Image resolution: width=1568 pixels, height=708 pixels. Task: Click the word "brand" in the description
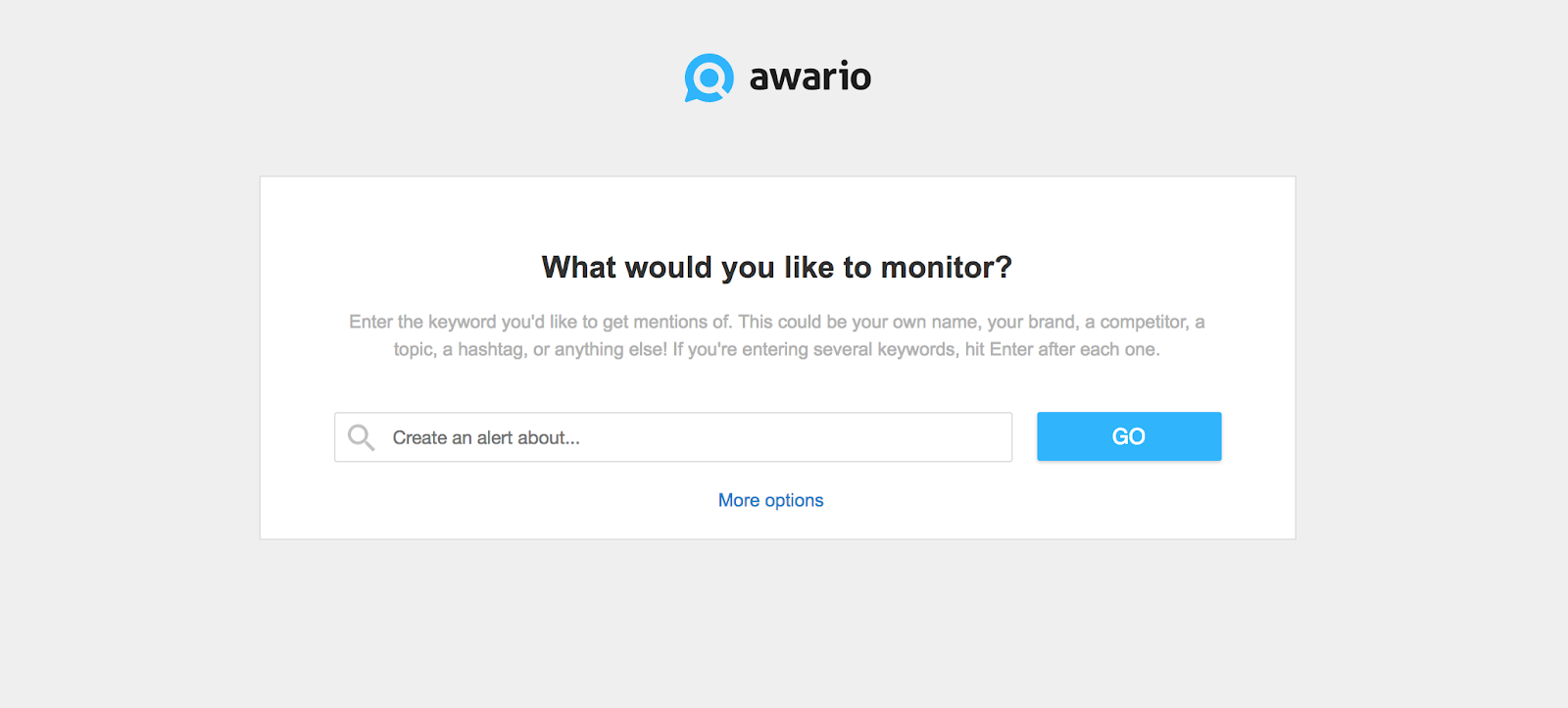[x=1051, y=322]
